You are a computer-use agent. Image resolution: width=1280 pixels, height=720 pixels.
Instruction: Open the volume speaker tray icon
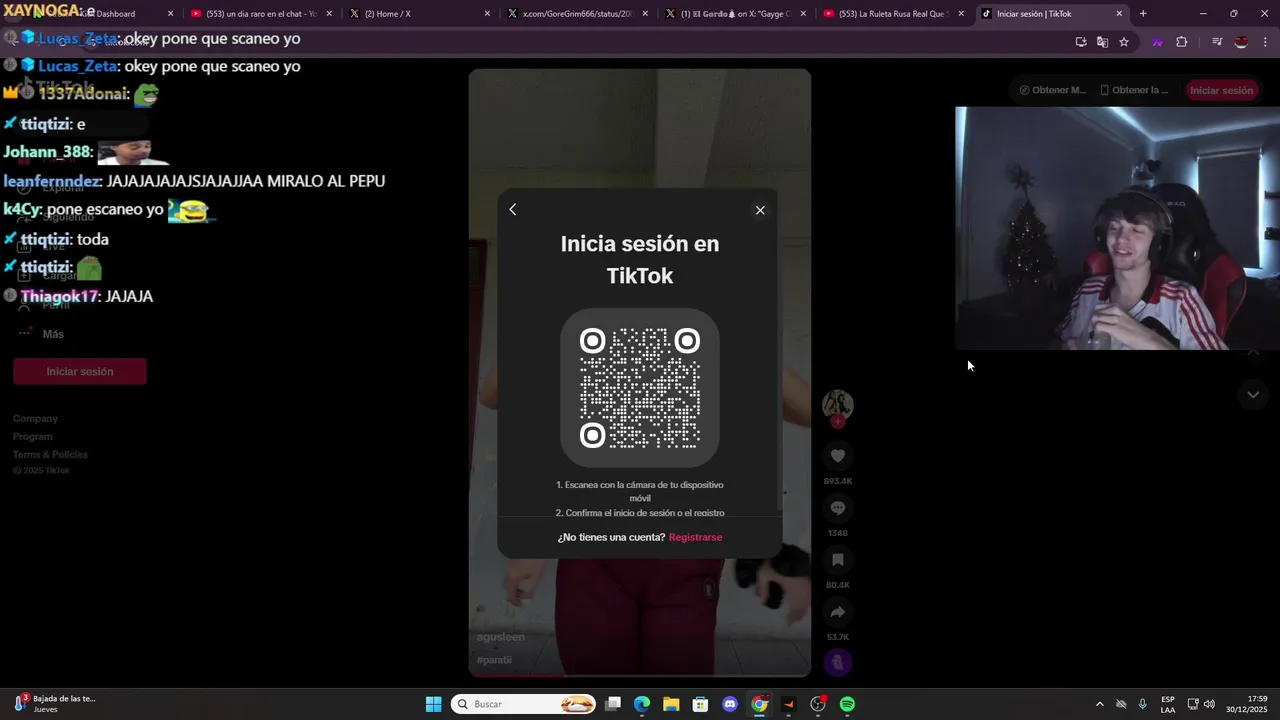point(1209,704)
